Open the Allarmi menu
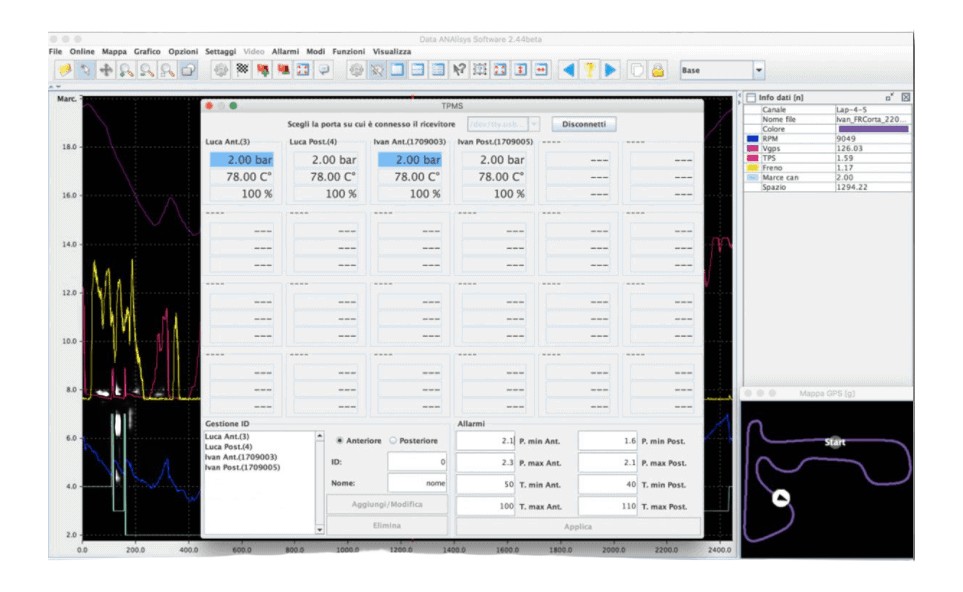 pos(285,51)
